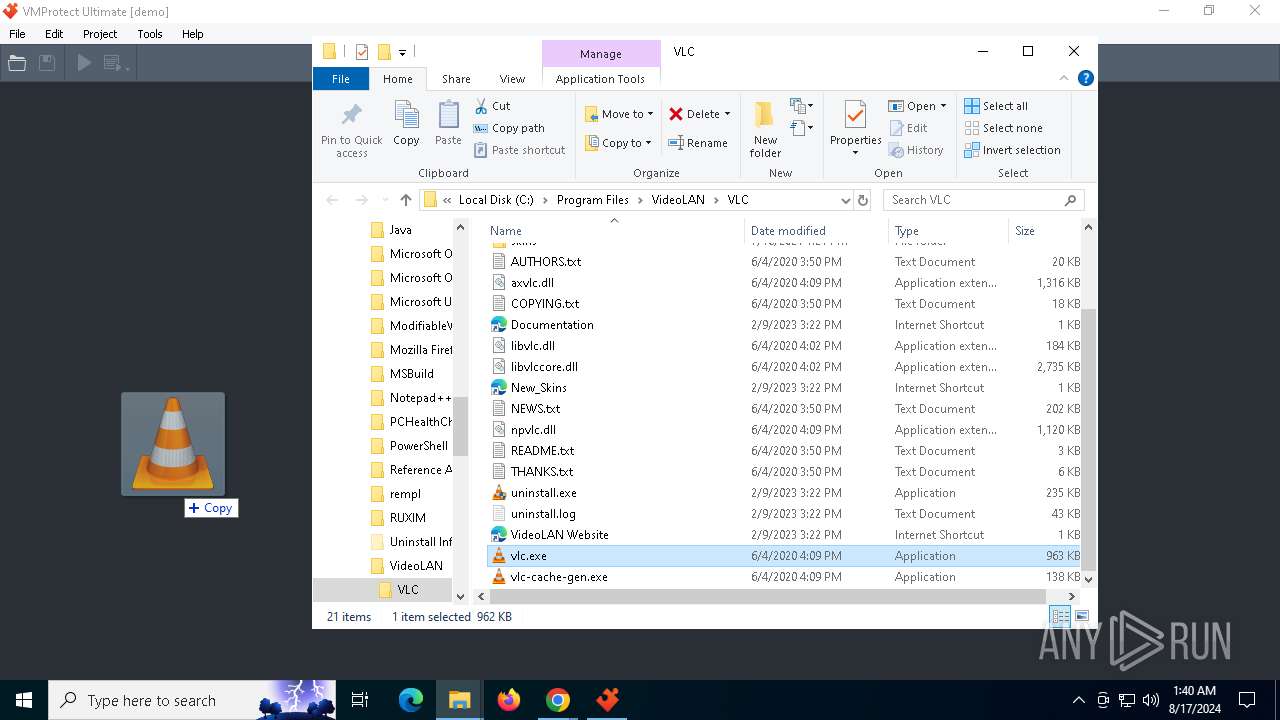Click Program Files in address path
Image resolution: width=1280 pixels, height=720 pixels.
(x=593, y=200)
